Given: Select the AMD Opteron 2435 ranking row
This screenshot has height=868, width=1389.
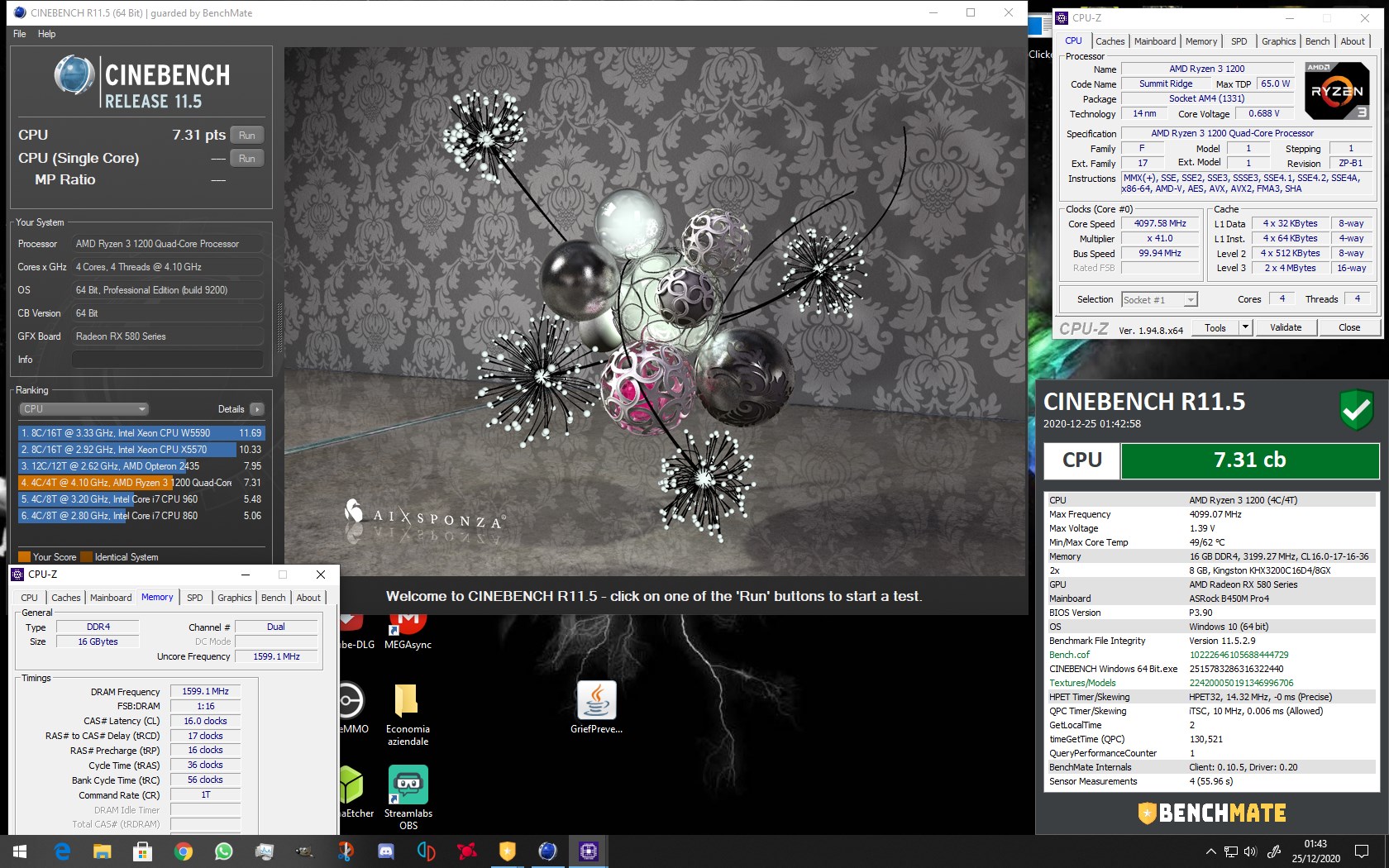Looking at the screenshot, I should coord(141,466).
